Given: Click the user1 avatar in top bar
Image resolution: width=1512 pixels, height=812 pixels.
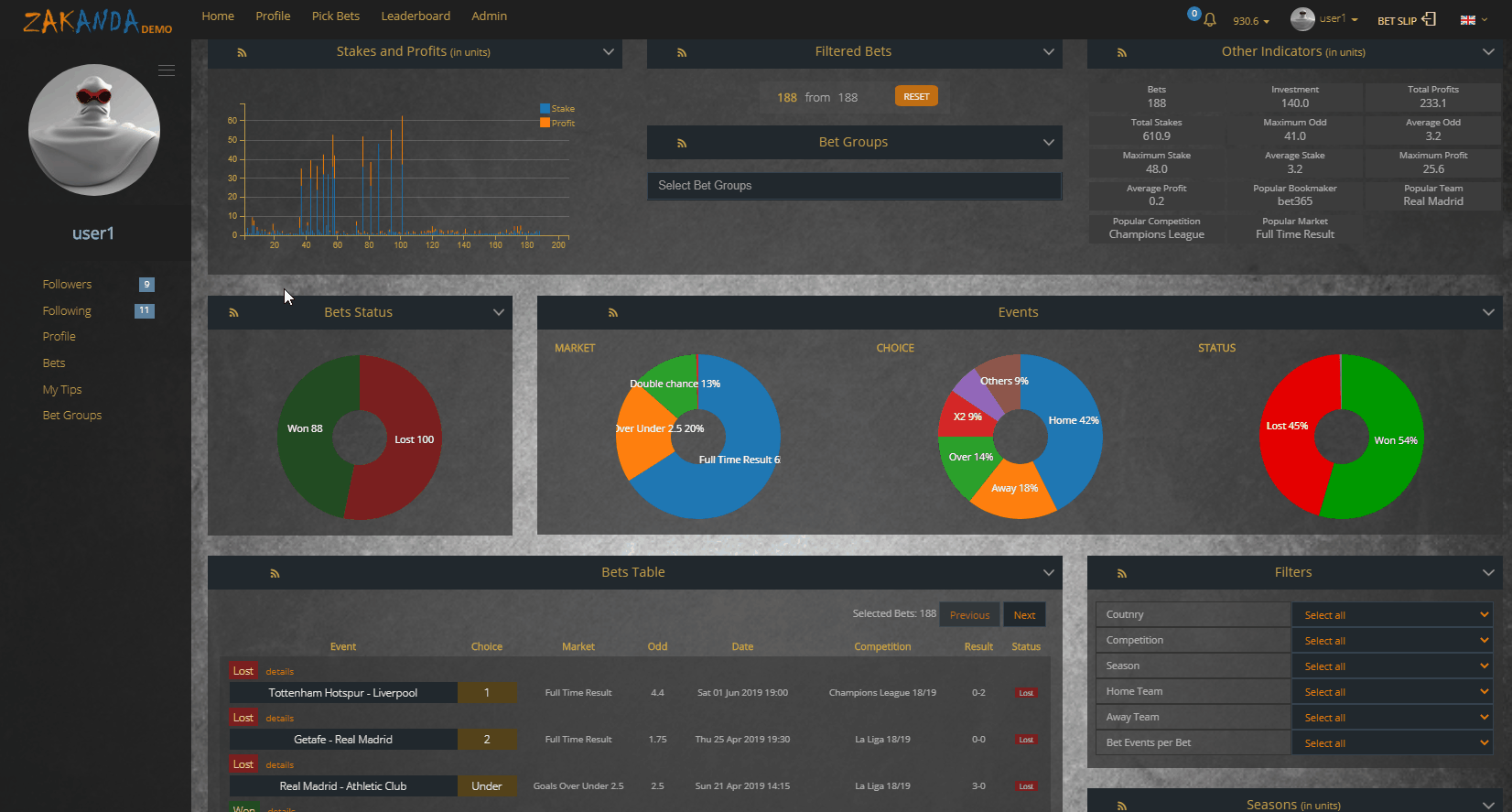Looking at the screenshot, I should 1302,19.
